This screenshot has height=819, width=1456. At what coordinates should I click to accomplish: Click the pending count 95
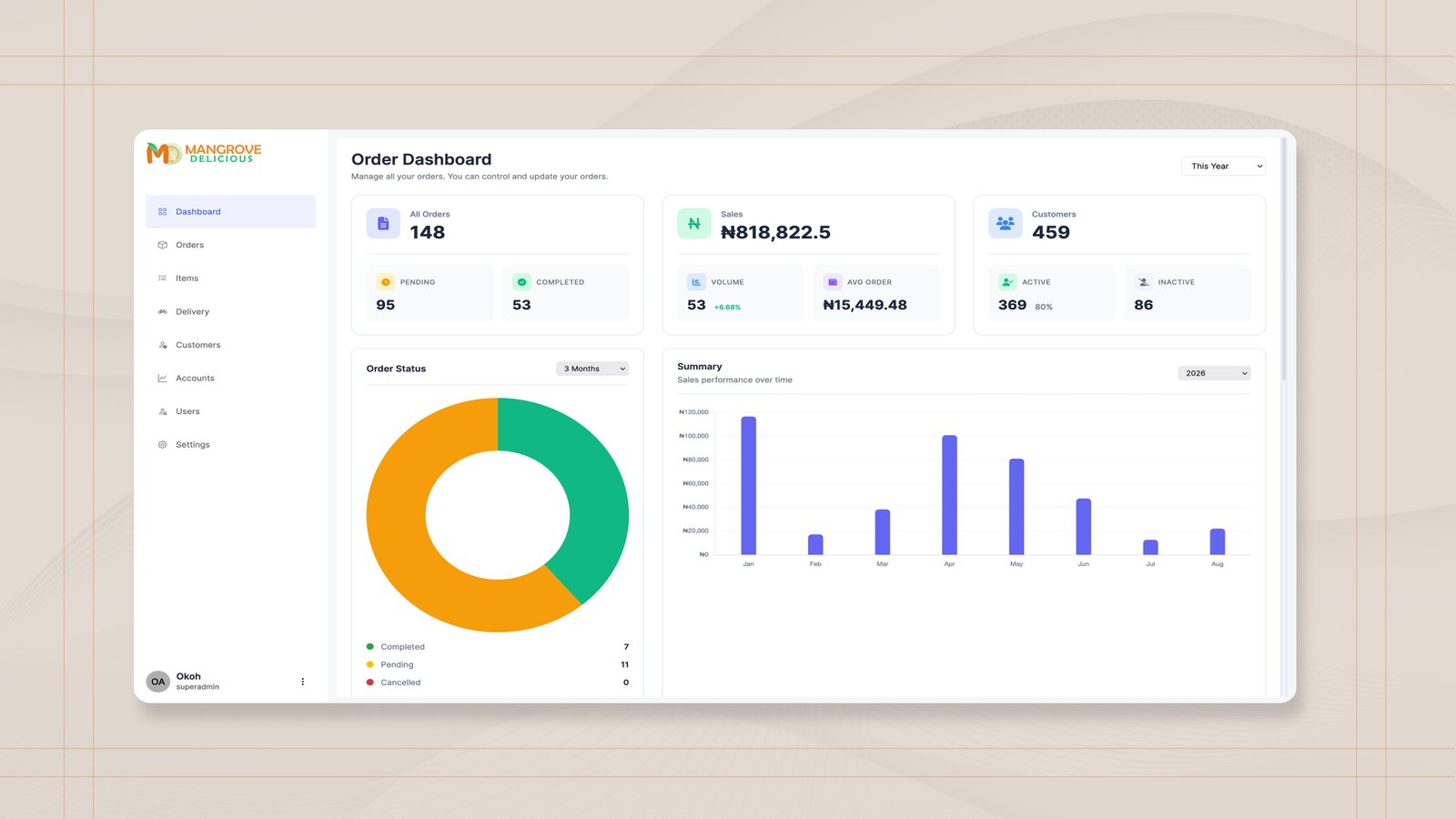pos(386,305)
